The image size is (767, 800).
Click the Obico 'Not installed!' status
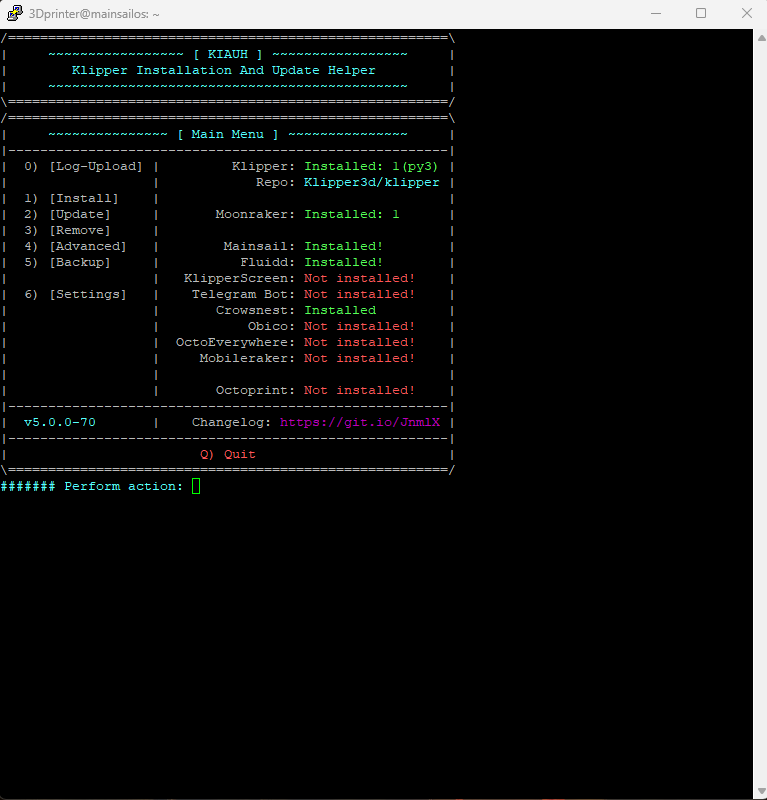click(x=360, y=327)
